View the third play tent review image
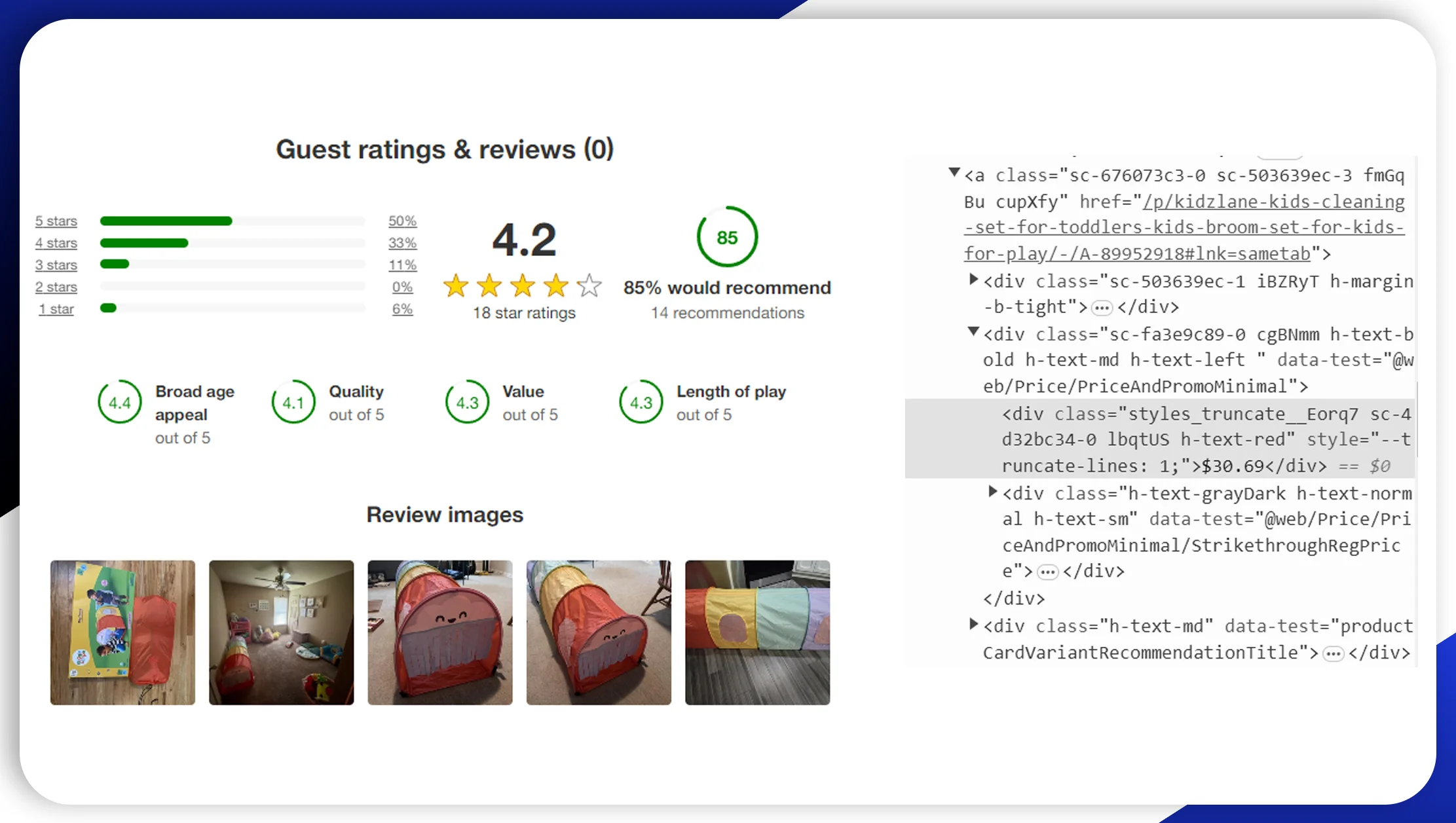 point(439,631)
